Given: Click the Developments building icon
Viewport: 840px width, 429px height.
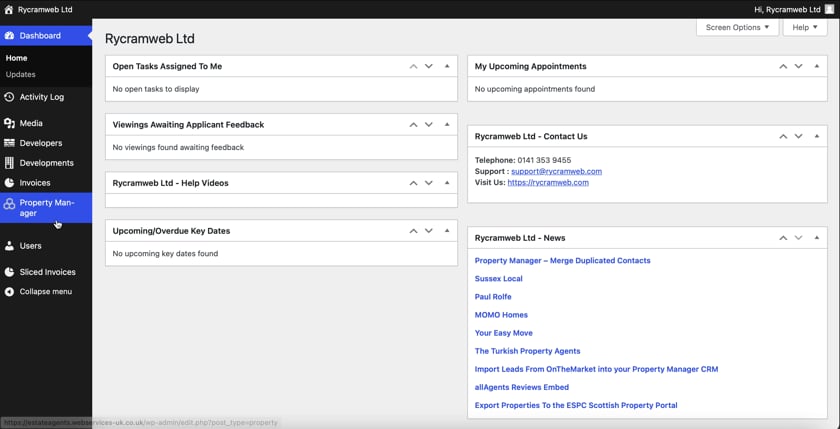Looking at the screenshot, I should [9, 163].
